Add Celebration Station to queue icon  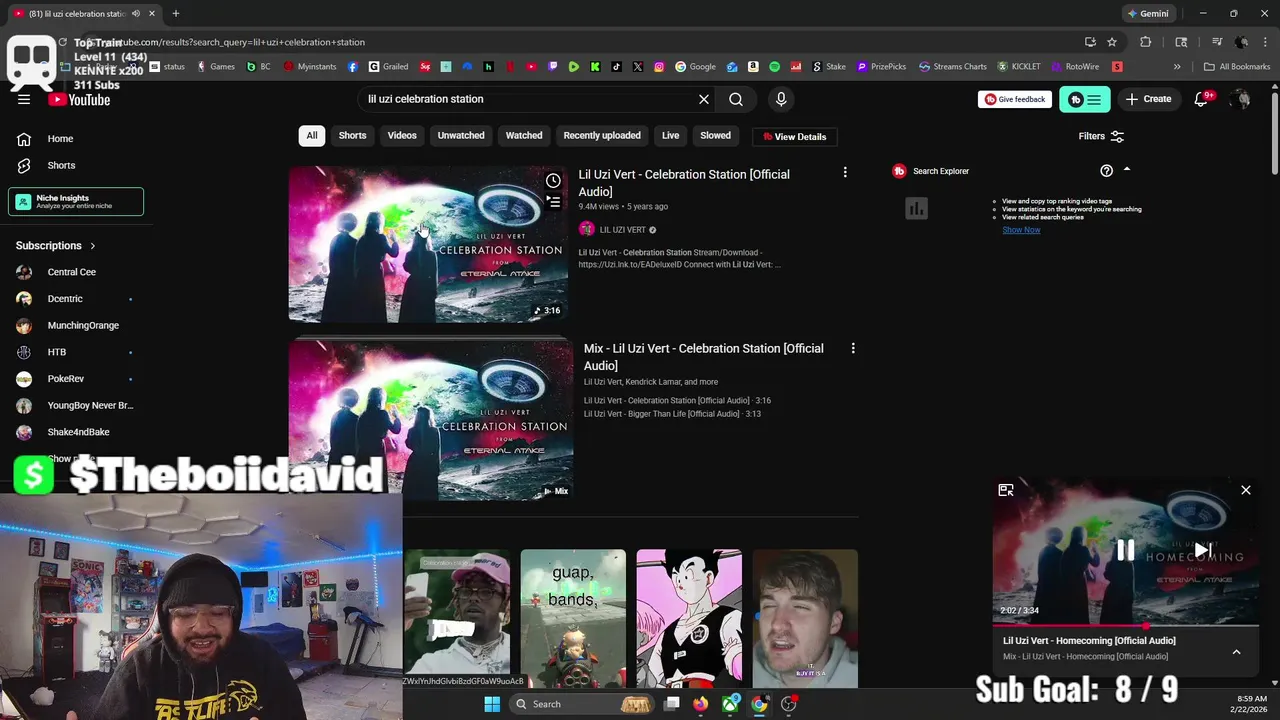[x=553, y=202]
